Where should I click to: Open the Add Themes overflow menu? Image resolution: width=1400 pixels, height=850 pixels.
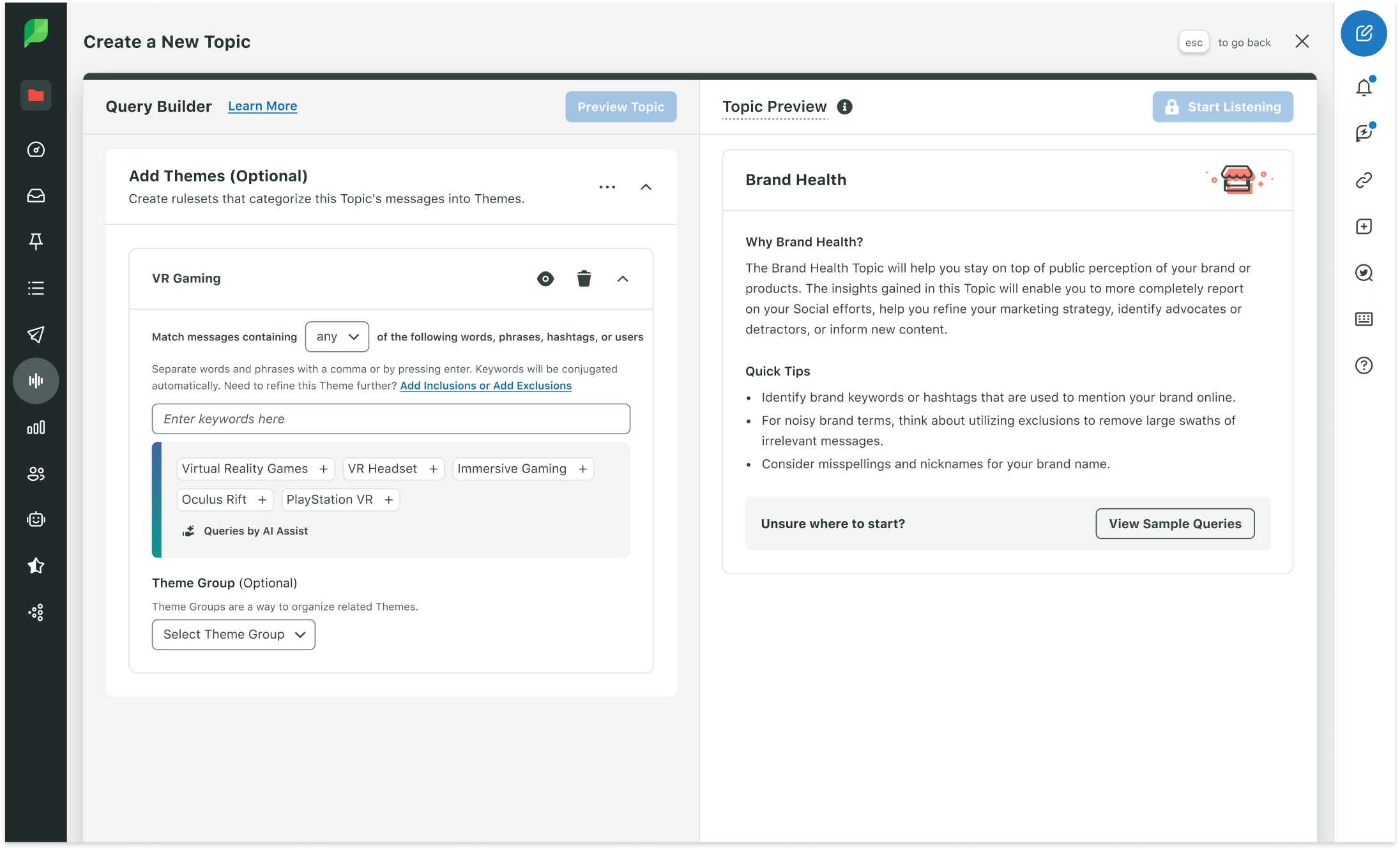[x=607, y=186]
